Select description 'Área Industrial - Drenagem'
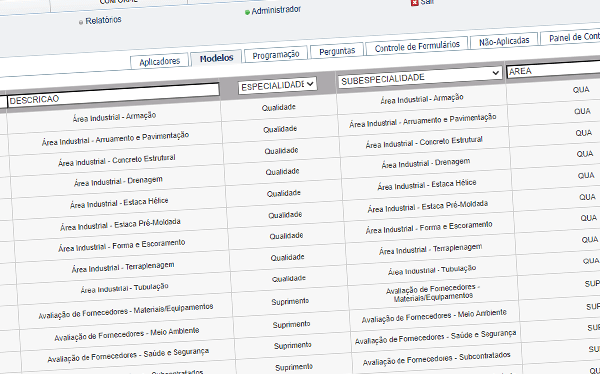The height and width of the screenshot is (374, 600). [118, 181]
